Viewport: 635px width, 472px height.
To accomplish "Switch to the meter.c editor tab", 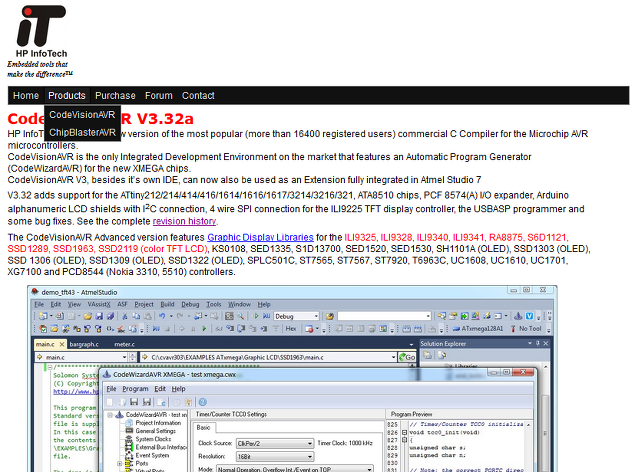I will pyautogui.click(x=124, y=344).
